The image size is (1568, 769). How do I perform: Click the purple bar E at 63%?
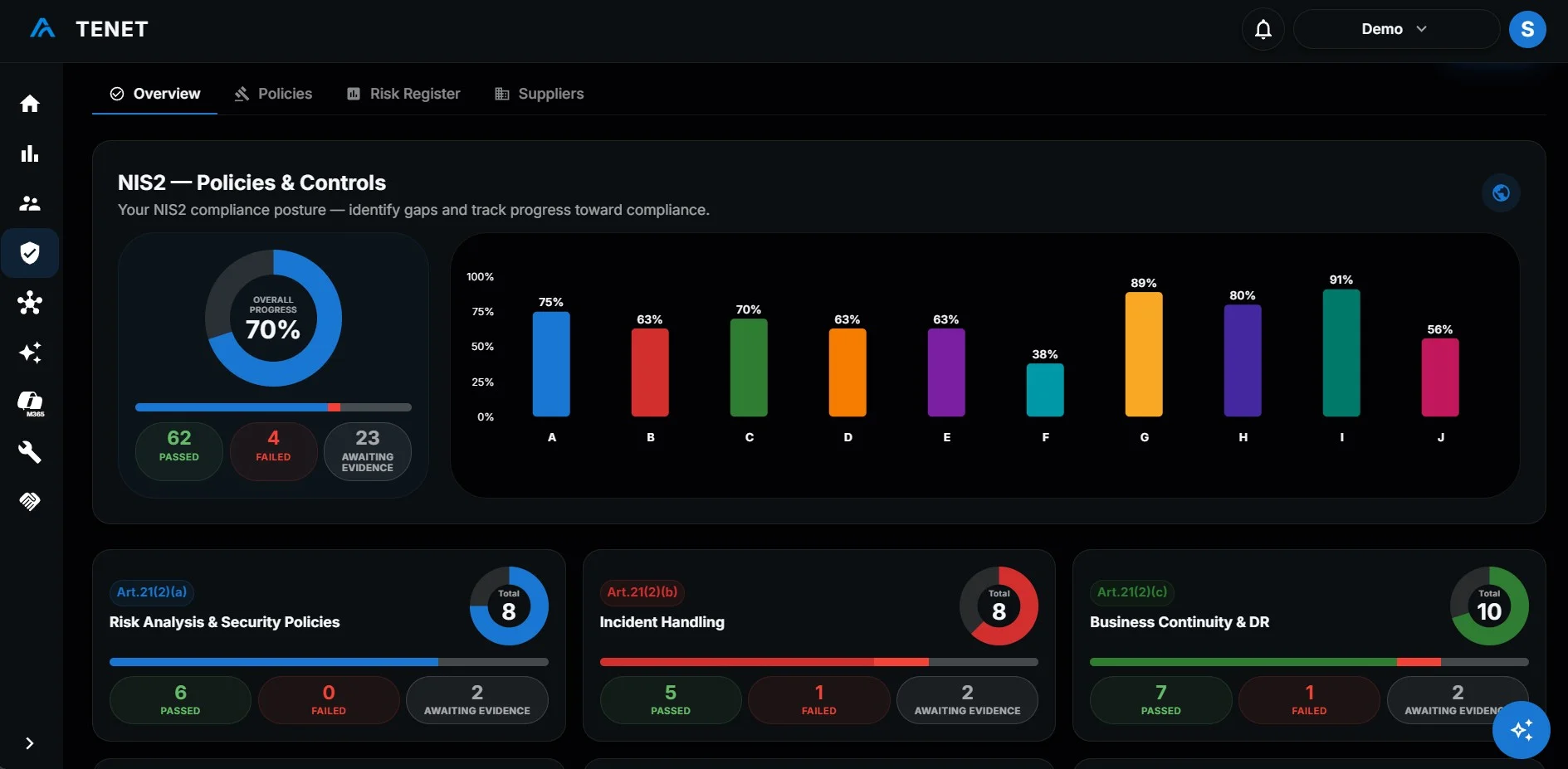(x=946, y=372)
